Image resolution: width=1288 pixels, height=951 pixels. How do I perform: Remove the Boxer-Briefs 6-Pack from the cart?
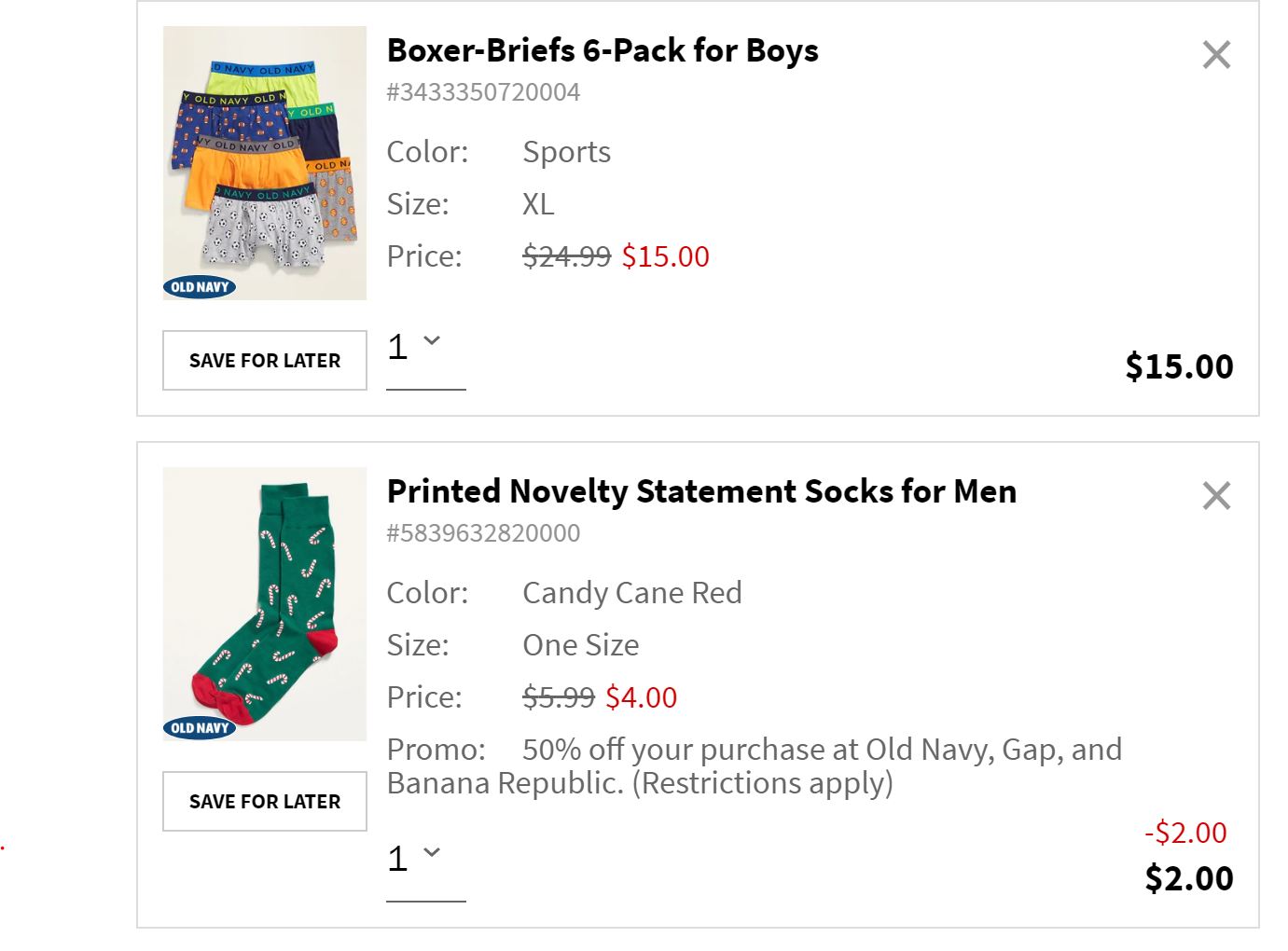(1216, 55)
